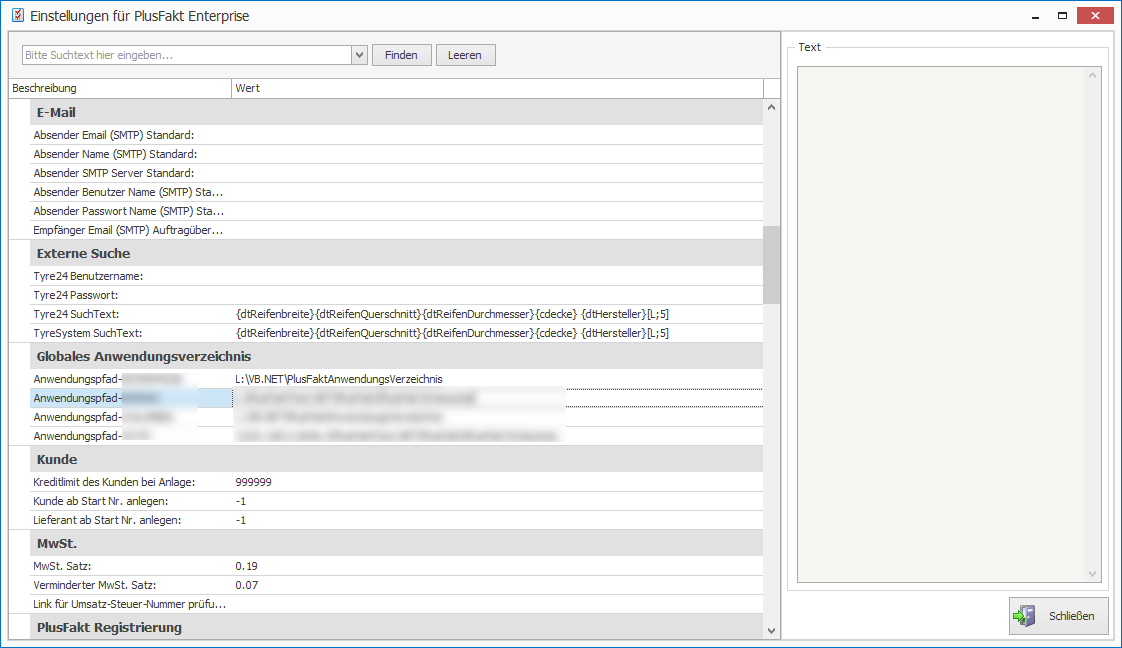1122x648 pixels.
Task: Select 'Absender Name (SMTP) Standard:' row
Action: (x=396, y=154)
